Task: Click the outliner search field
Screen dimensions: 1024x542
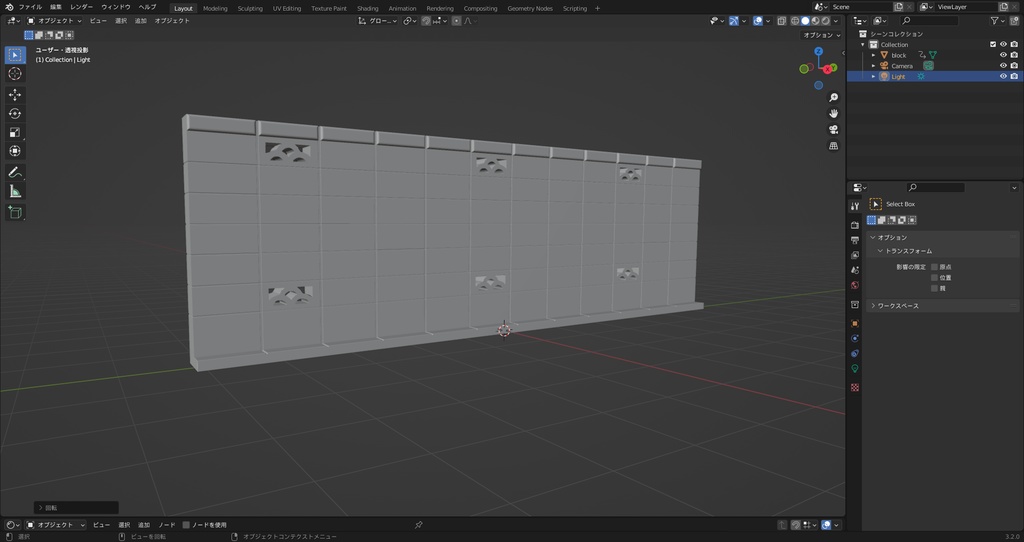Action: (x=929, y=21)
